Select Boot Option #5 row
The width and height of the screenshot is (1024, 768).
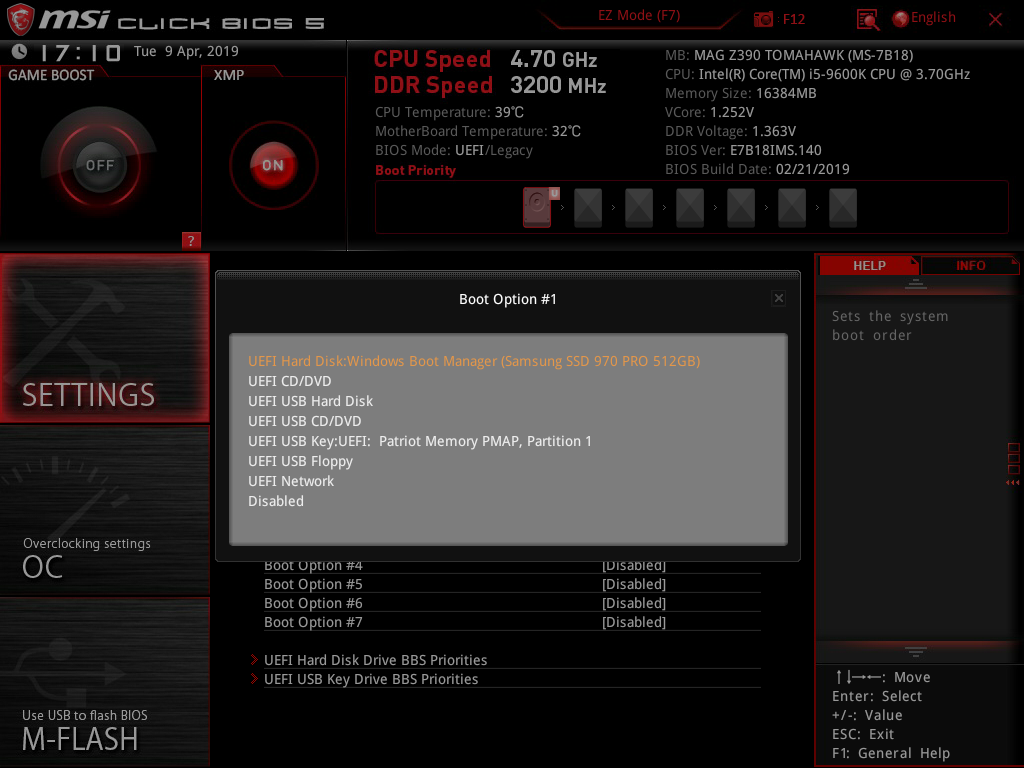[x=512, y=584]
